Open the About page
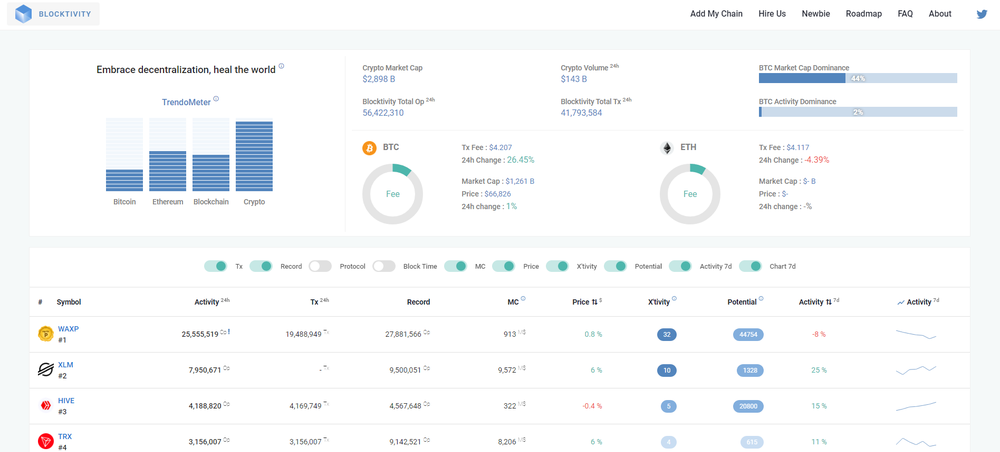The height and width of the screenshot is (452, 1000). point(940,14)
